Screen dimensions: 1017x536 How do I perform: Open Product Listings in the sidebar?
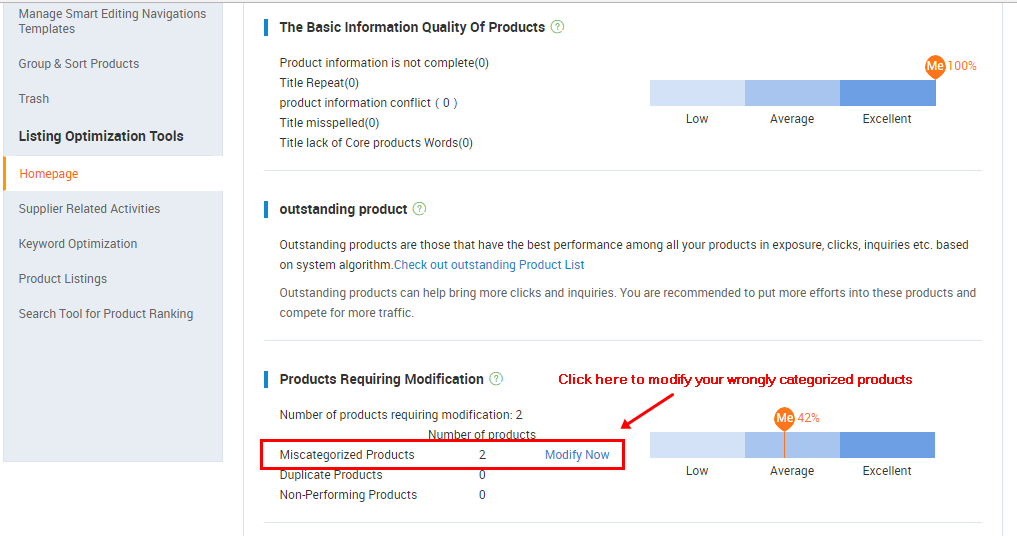tap(63, 279)
